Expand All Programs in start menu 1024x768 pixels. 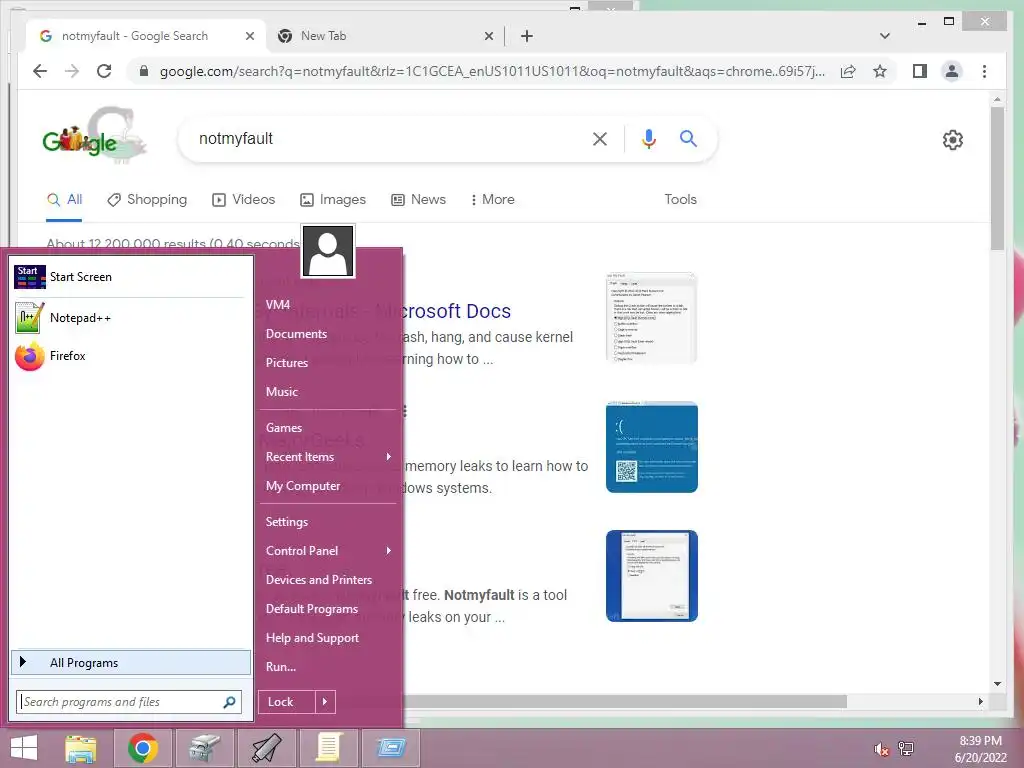click(x=131, y=663)
